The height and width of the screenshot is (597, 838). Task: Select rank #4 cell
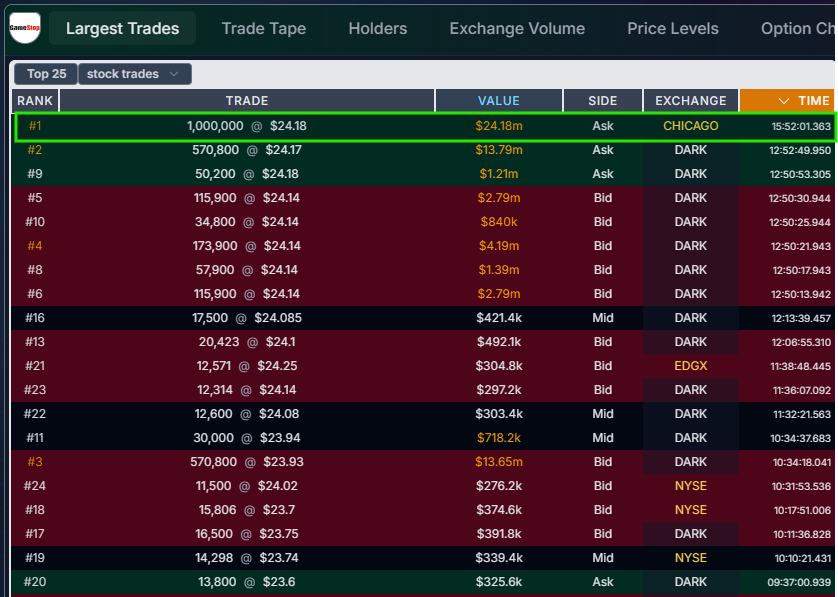pos(35,246)
